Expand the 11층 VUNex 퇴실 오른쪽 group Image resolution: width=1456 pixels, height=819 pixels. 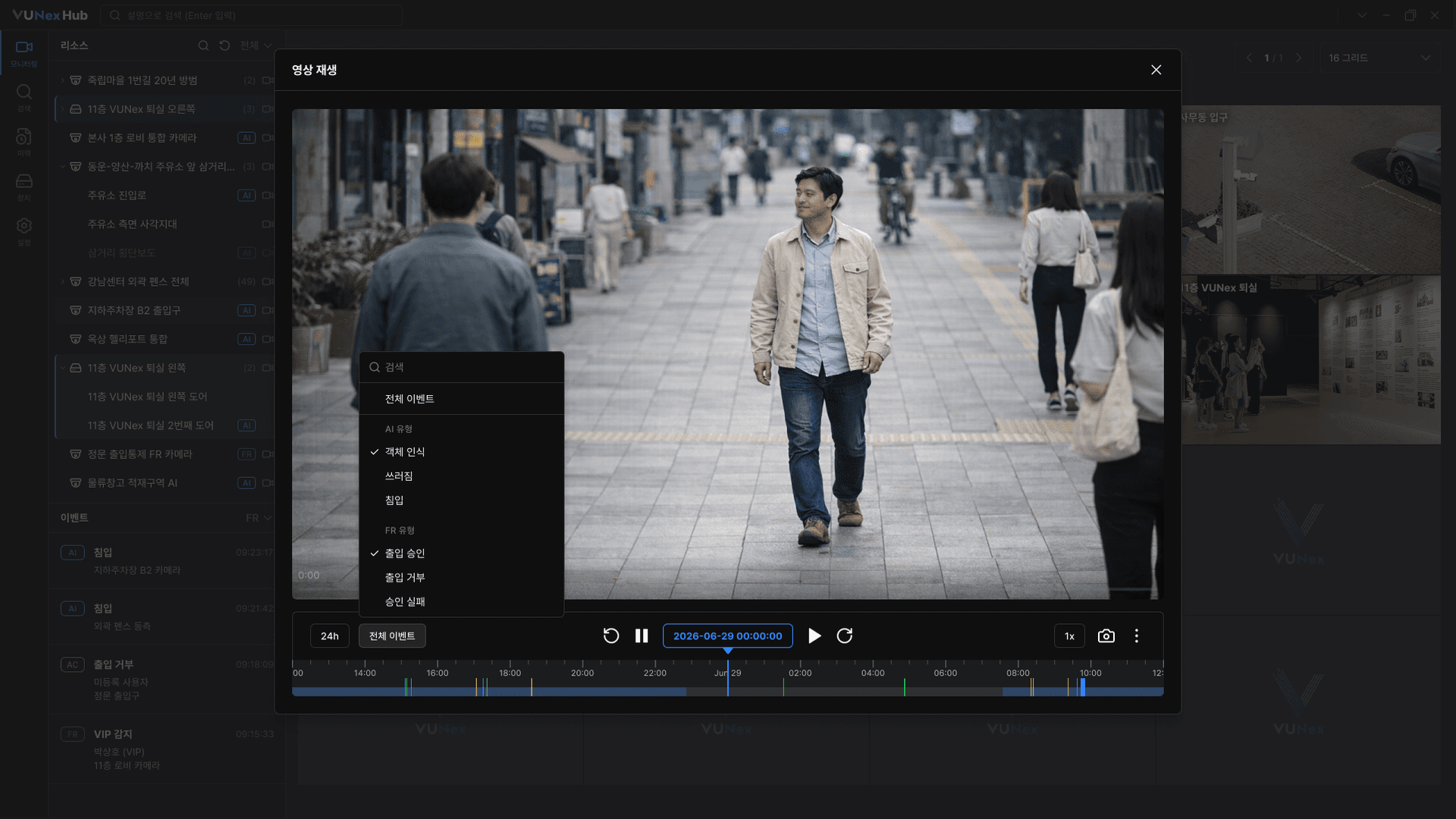62,109
